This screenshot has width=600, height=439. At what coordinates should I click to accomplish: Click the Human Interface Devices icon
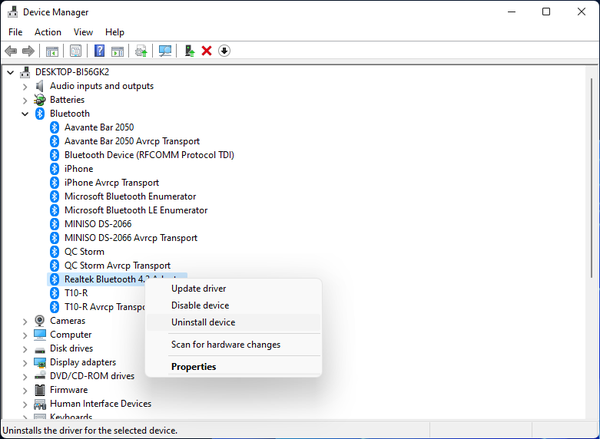click(x=39, y=403)
